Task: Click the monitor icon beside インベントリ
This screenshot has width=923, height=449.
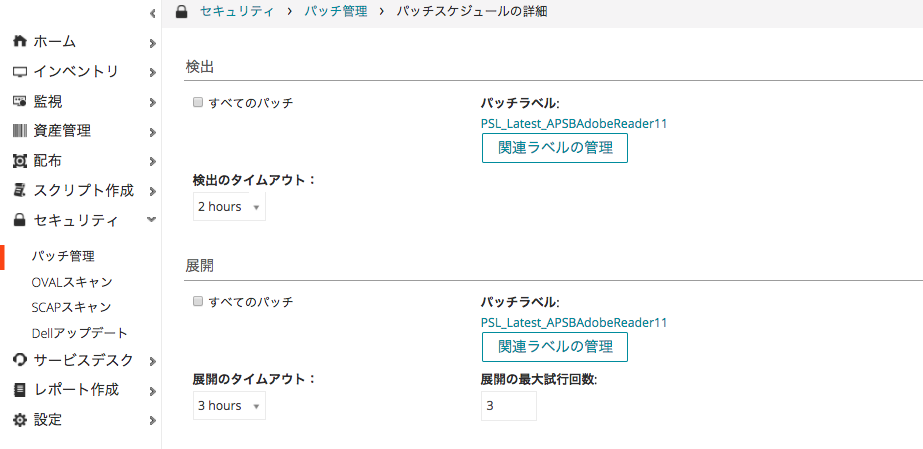Action: (x=20, y=72)
